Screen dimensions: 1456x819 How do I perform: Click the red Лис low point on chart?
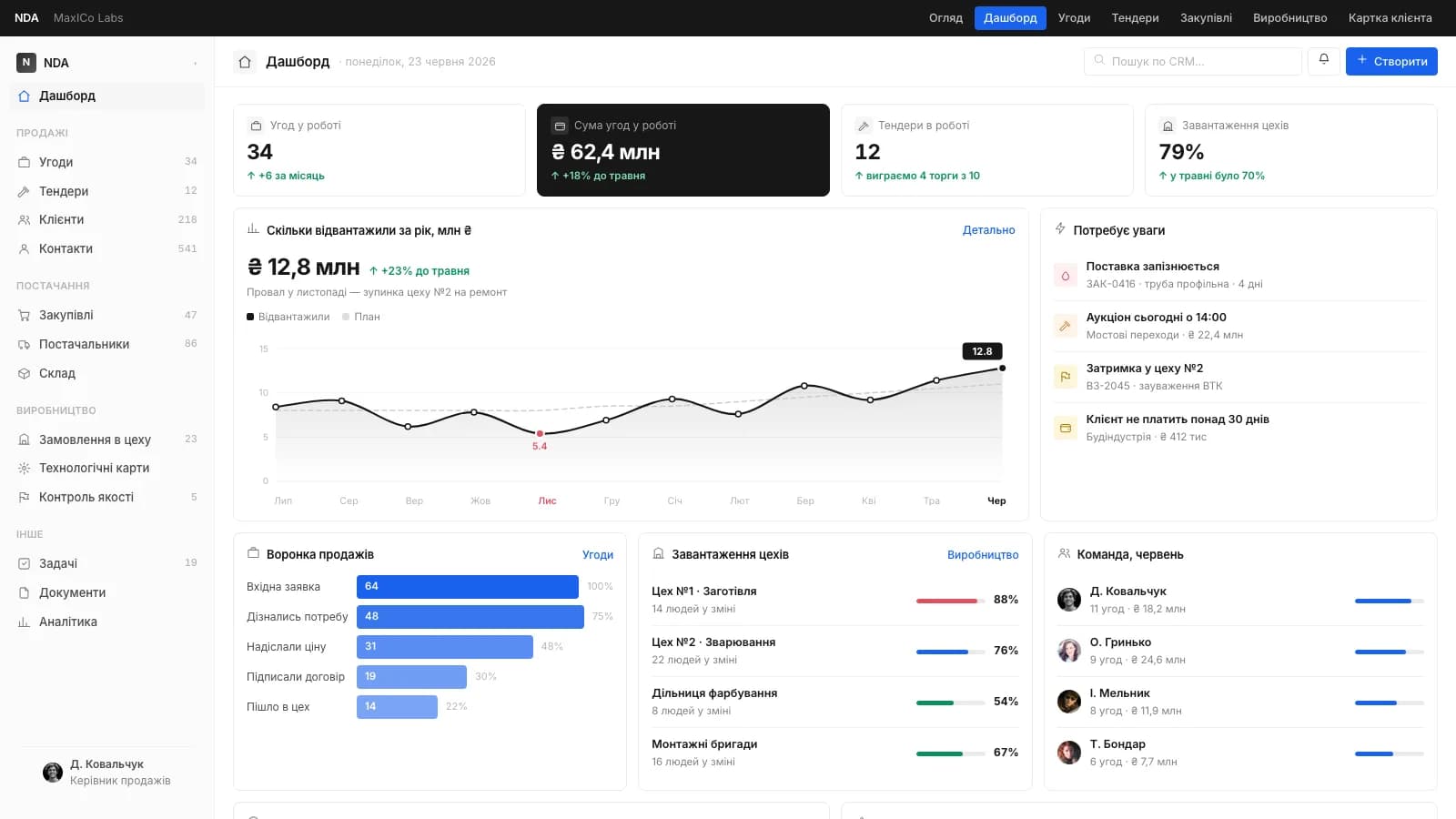(540, 434)
